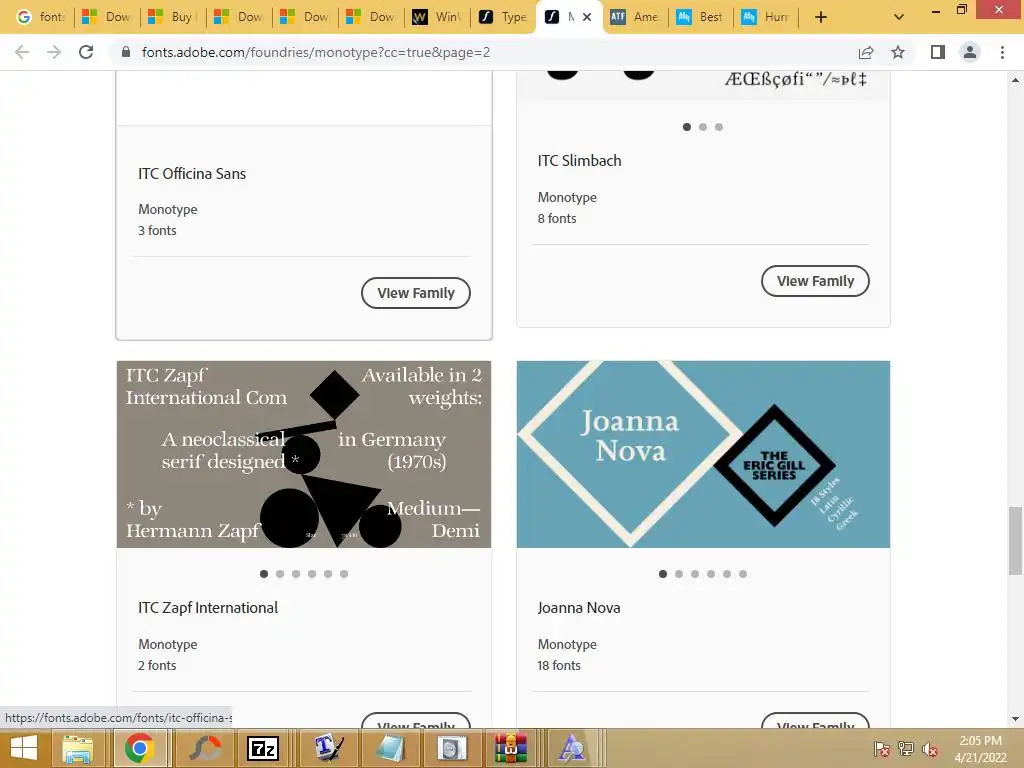1024x768 pixels.
Task: Click View Family for ITC Slimbach
Action: [x=815, y=281]
